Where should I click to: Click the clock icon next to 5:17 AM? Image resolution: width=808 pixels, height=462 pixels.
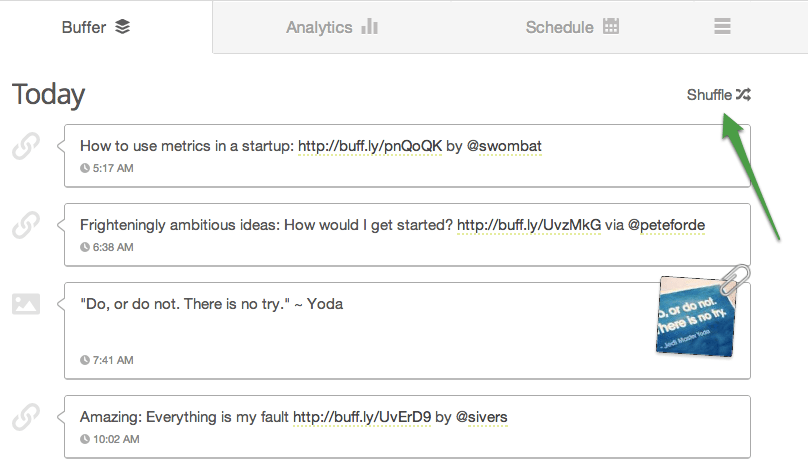pyautogui.click(x=85, y=168)
